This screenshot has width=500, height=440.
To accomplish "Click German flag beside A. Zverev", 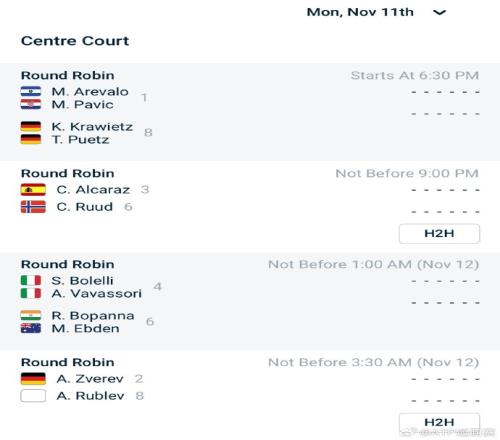I will pos(33,379).
